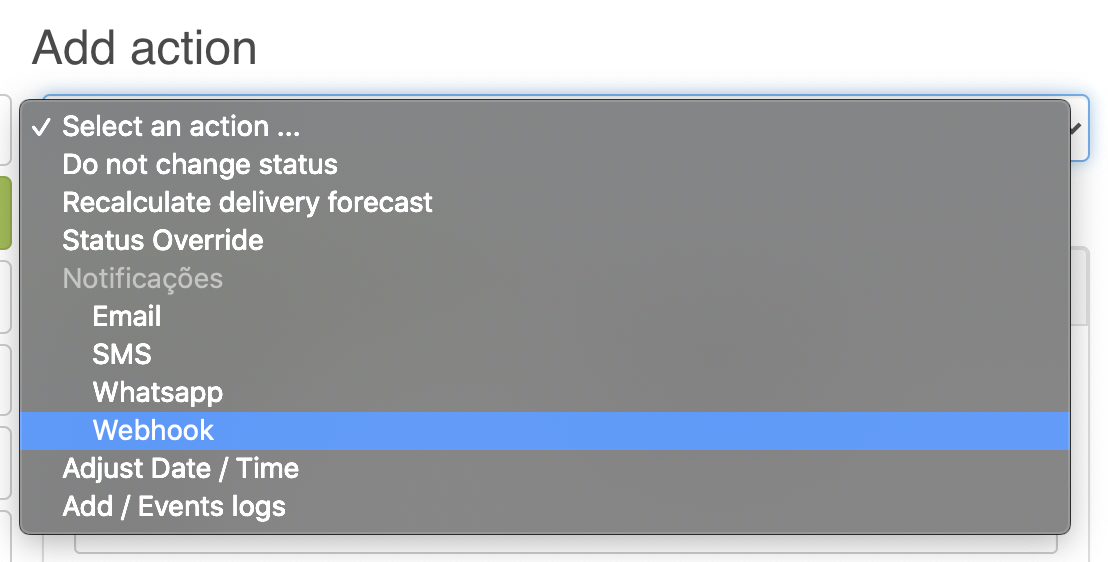Click the "Add action" heading text

click(144, 48)
